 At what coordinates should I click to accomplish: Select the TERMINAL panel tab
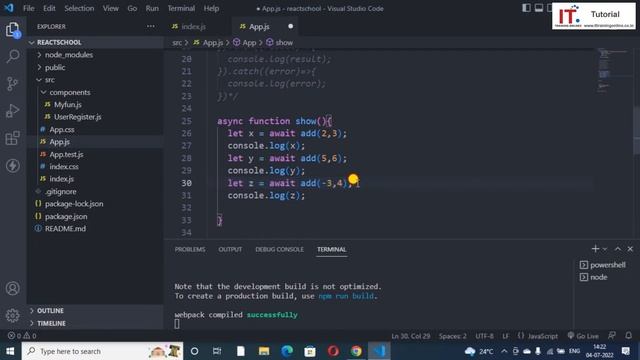(x=331, y=249)
